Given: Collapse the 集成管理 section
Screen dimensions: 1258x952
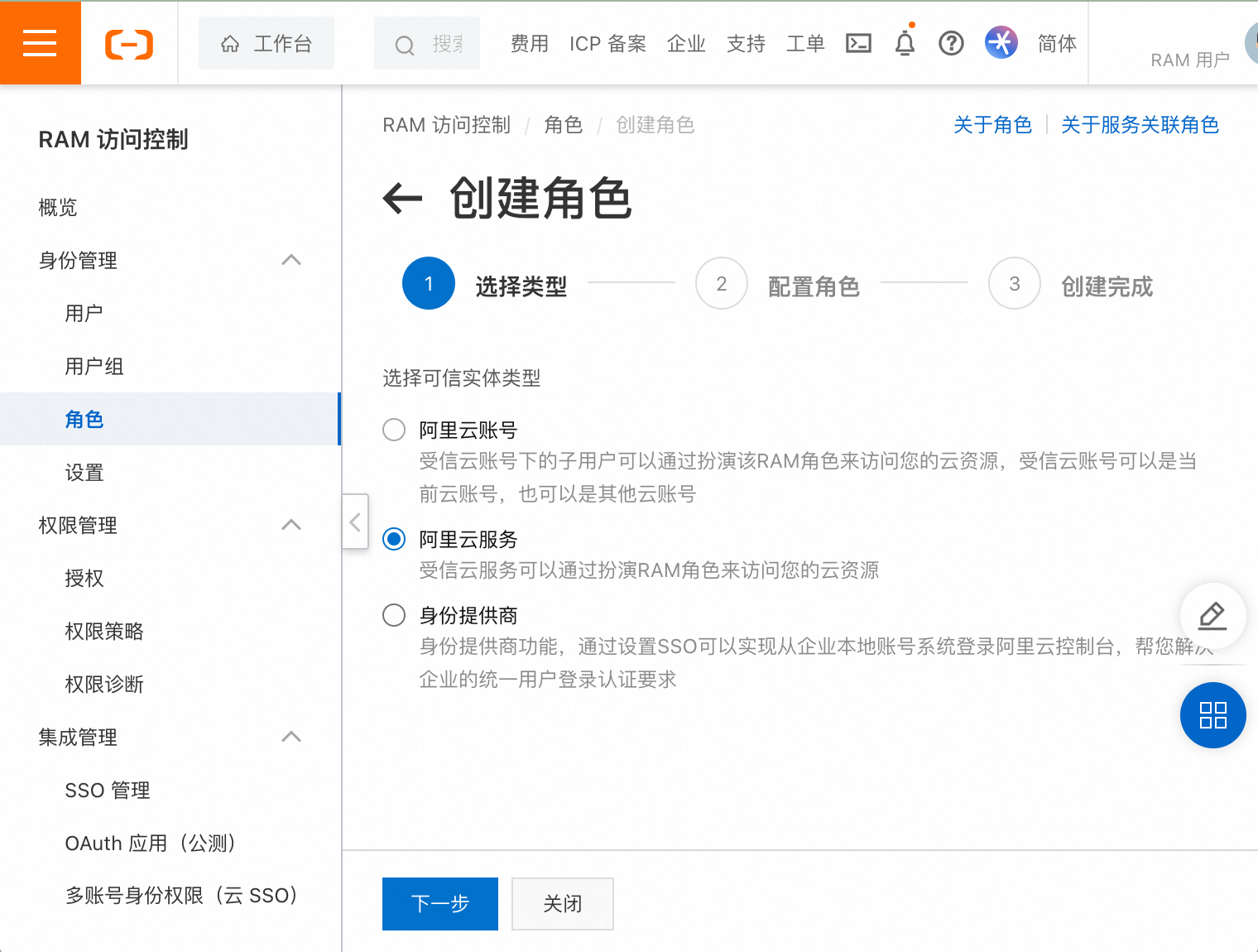Looking at the screenshot, I should pos(291,737).
